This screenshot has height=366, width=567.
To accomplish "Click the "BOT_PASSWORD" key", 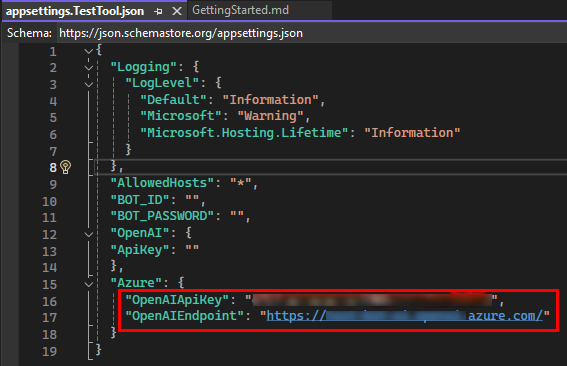I will click(x=162, y=216).
